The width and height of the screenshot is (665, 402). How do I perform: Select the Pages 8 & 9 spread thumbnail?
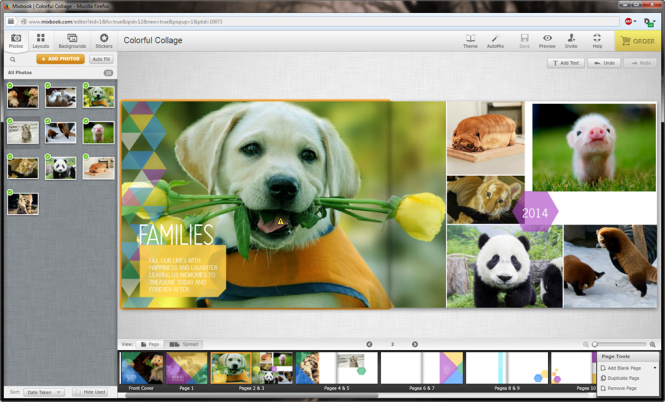(x=507, y=368)
